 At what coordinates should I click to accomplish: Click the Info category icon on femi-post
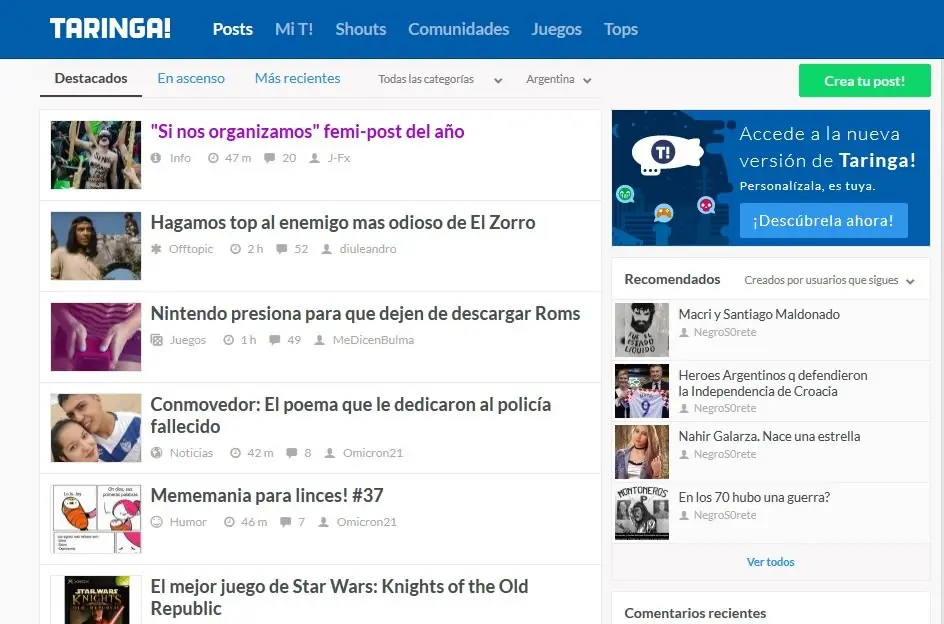(156, 158)
